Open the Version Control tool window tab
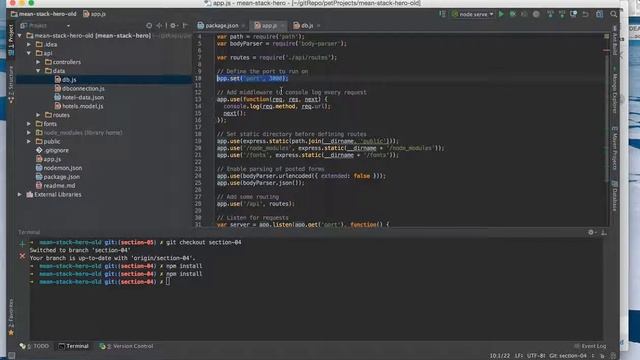Image resolution: width=640 pixels, height=360 pixels. [x=127, y=346]
